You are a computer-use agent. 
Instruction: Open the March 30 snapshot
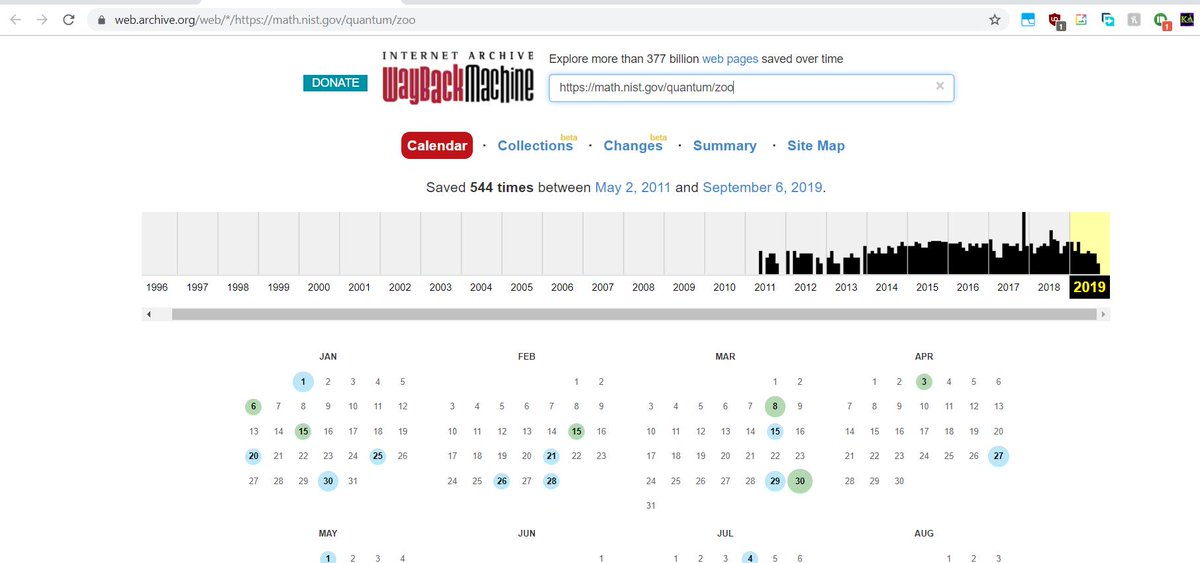[x=800, y=481]
